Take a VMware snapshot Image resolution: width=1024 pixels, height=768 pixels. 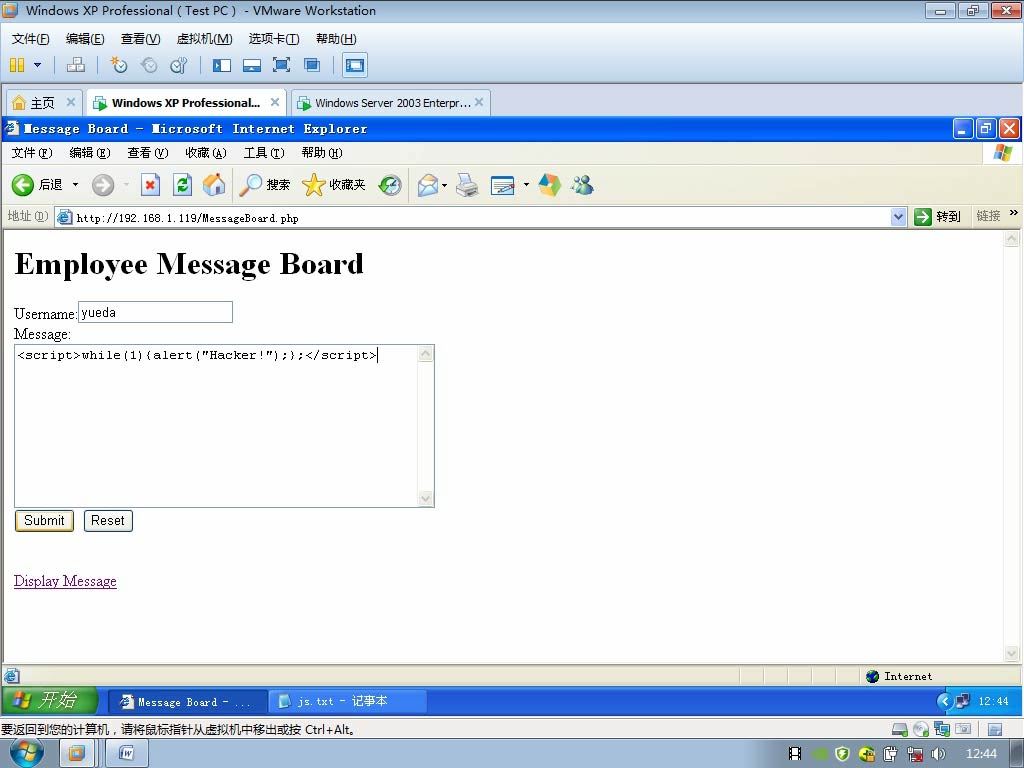coord(118,65)
